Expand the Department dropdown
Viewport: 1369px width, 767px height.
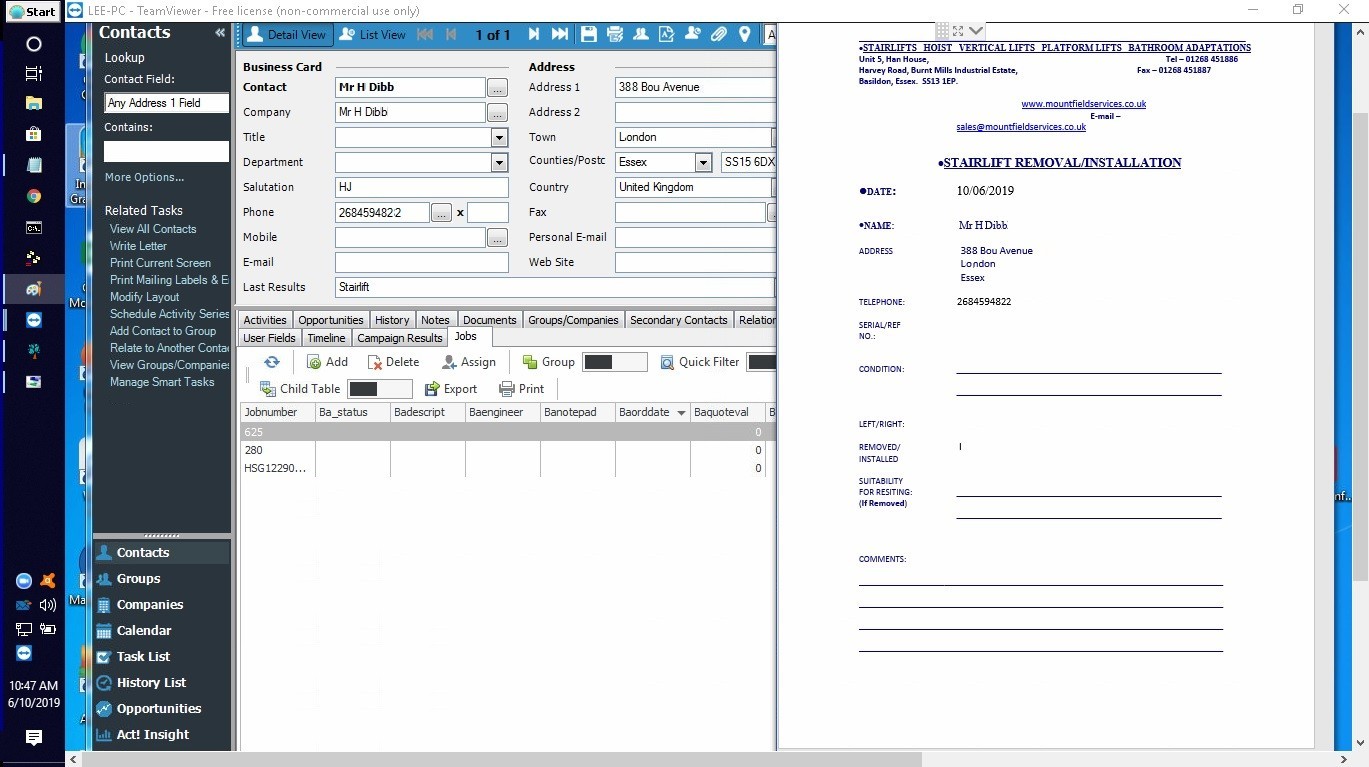[499, 163]
